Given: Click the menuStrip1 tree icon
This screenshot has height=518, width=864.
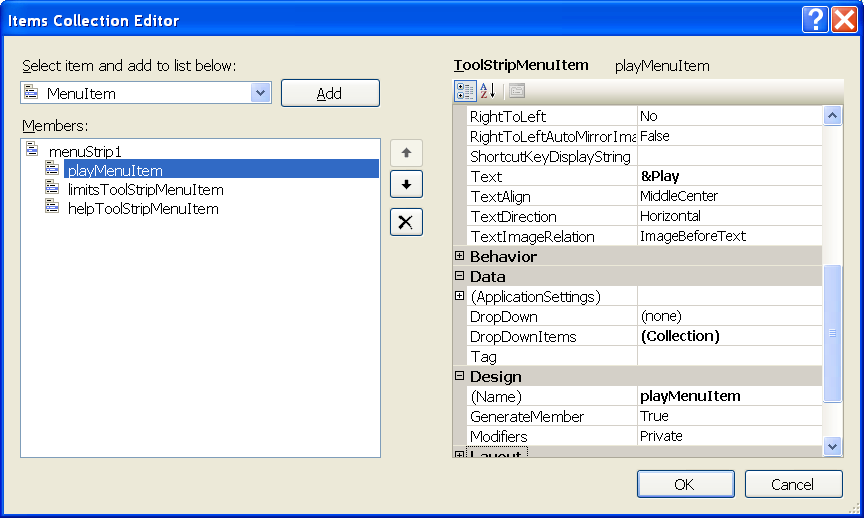Looking at the screenshot, I should click(x=33, y=149).
